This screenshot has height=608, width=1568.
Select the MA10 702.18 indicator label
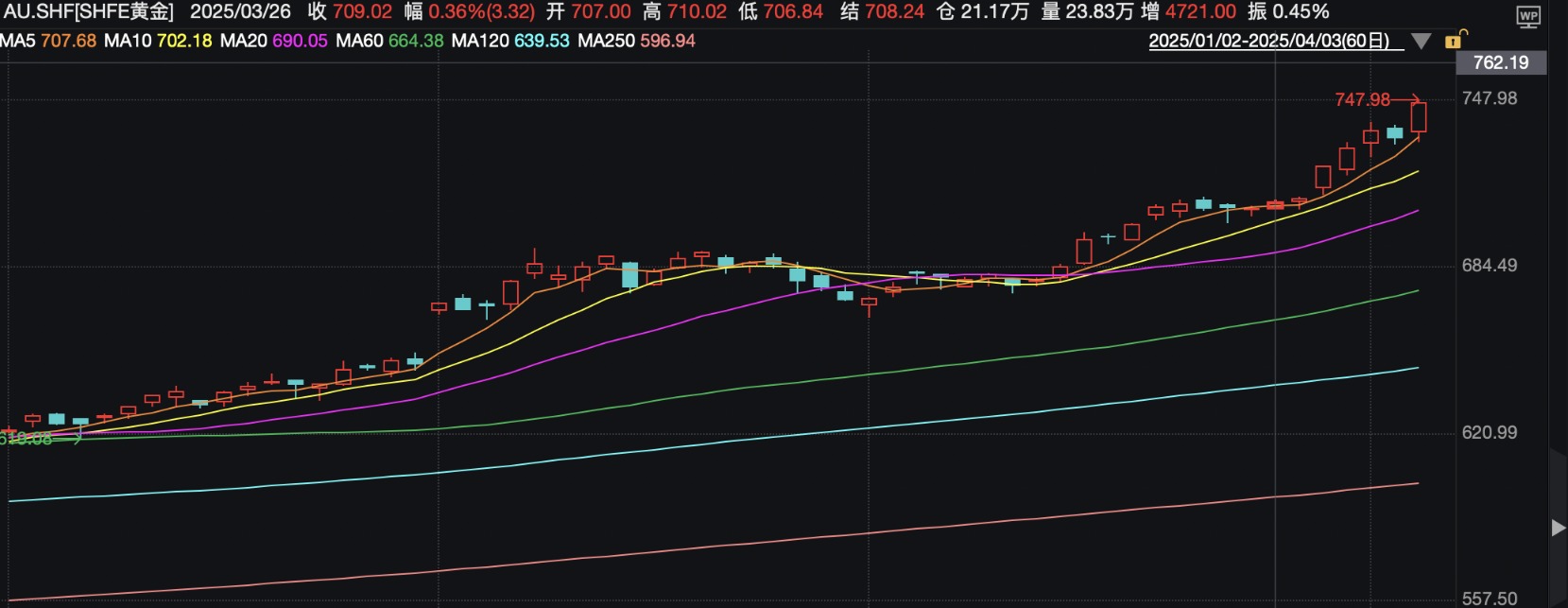pos(158,41)
